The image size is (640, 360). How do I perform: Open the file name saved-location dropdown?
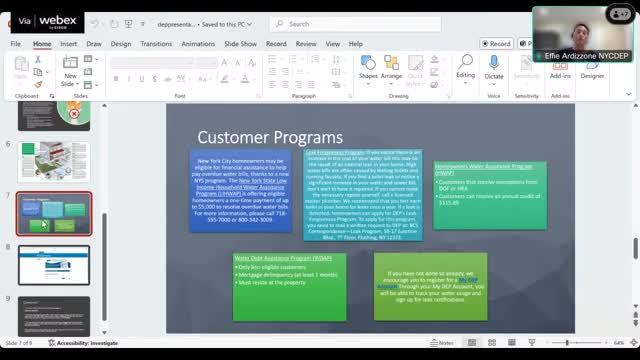click(249, 24)
